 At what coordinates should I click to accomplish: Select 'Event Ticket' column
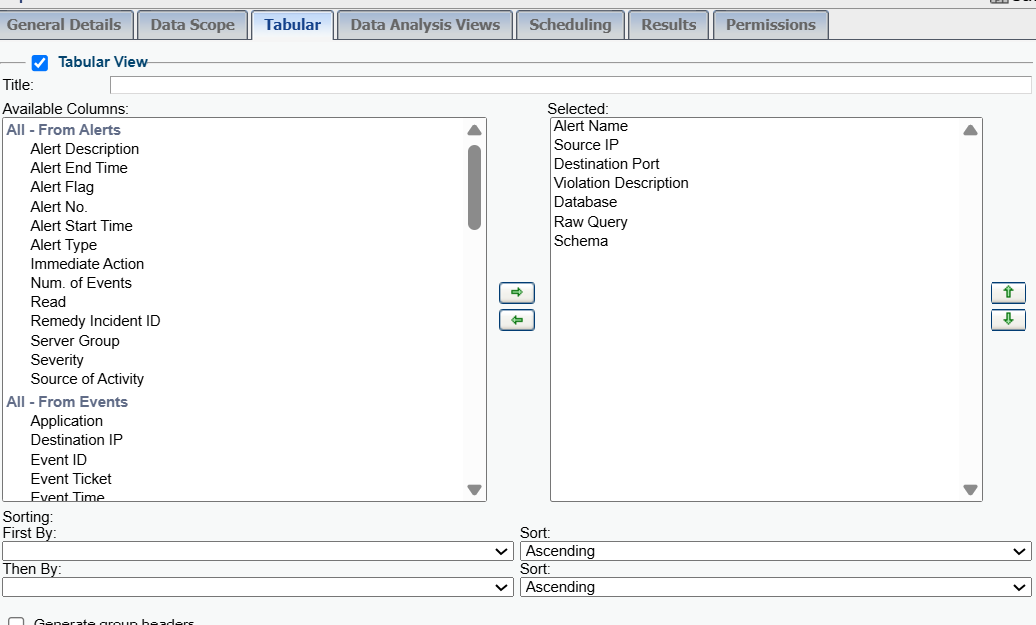[x=71, y=480]
